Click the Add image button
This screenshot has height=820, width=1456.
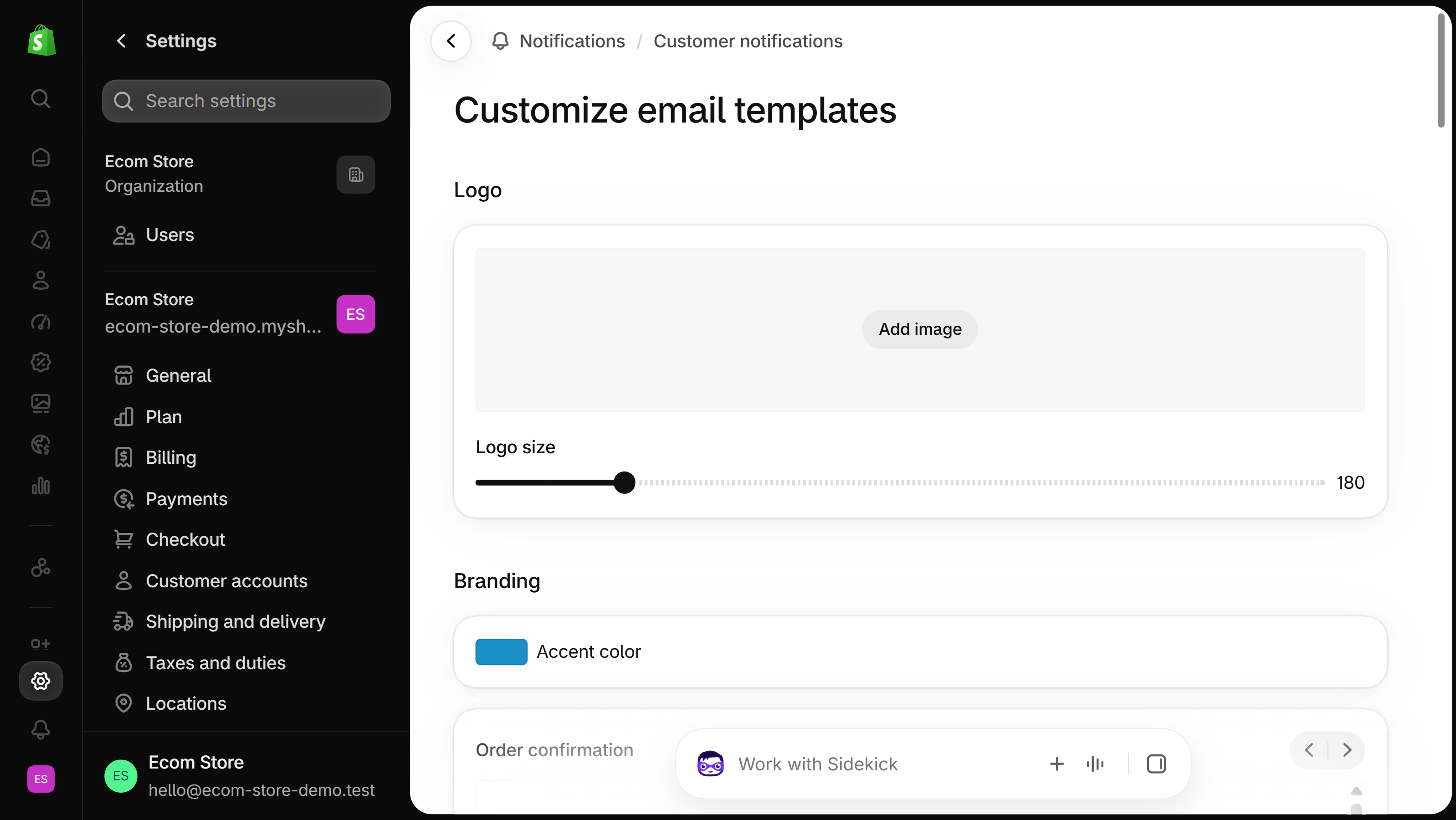[920, 329]
